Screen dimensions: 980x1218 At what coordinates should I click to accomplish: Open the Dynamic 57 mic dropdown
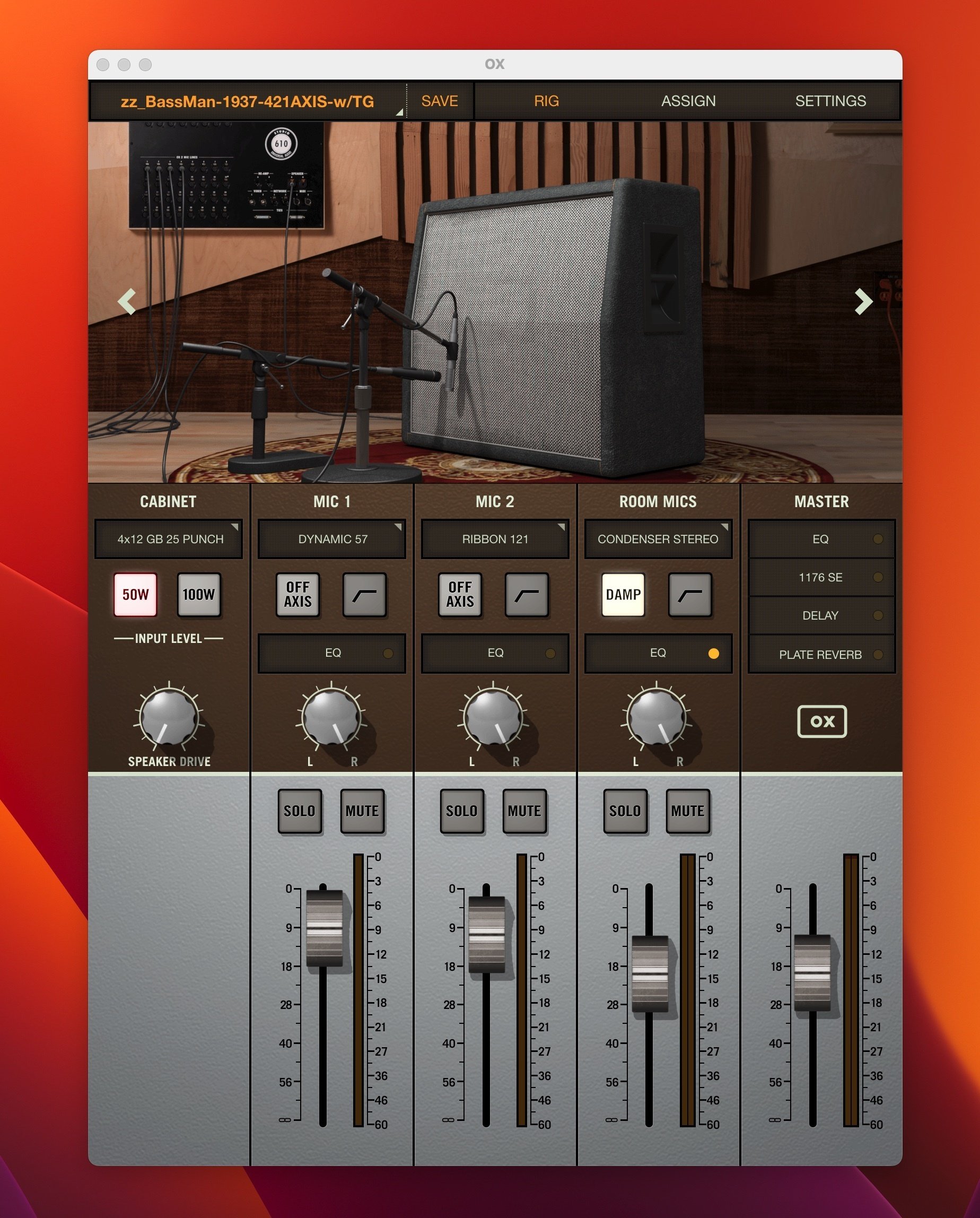tap(331, 539)
